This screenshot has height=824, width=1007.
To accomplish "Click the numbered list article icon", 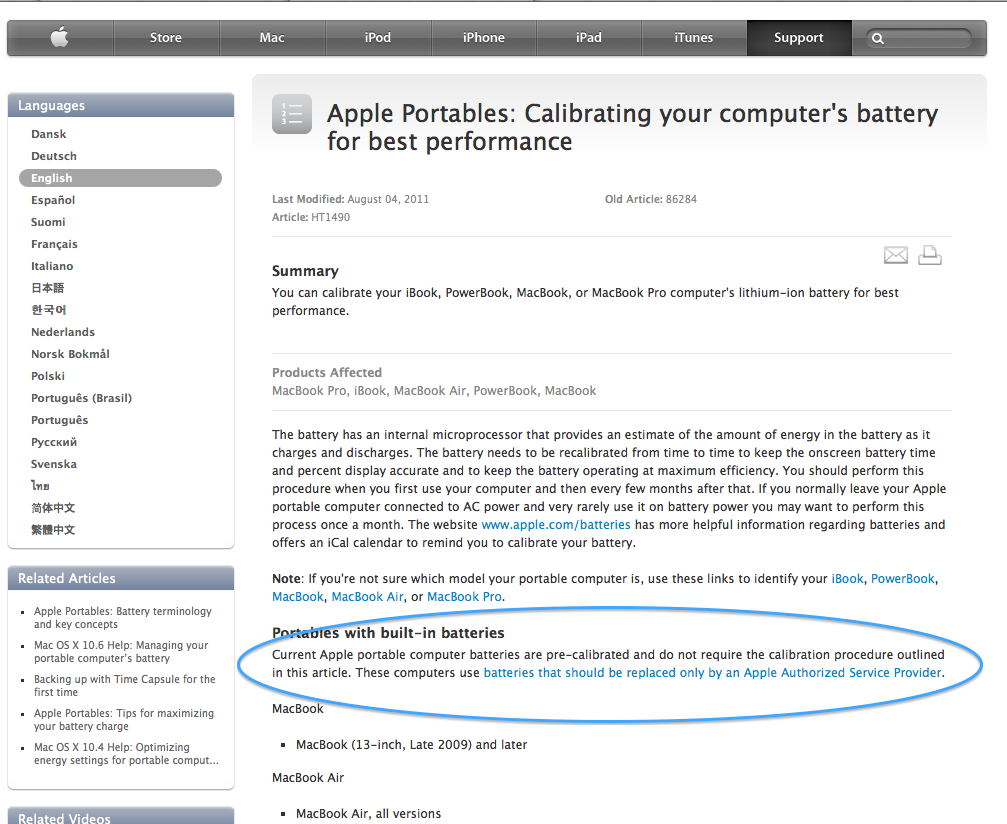I will click(292, 114).
